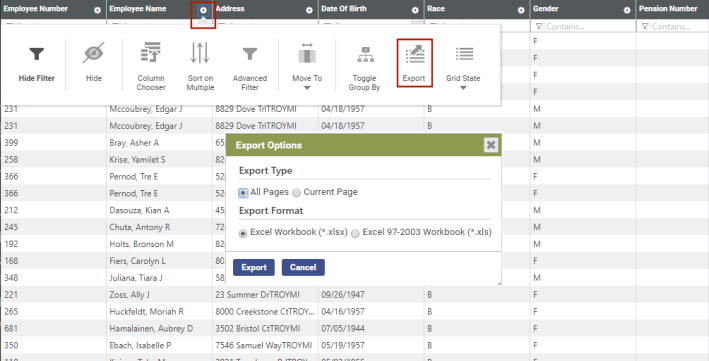Hide the column with eye icon

pos(94,53)
